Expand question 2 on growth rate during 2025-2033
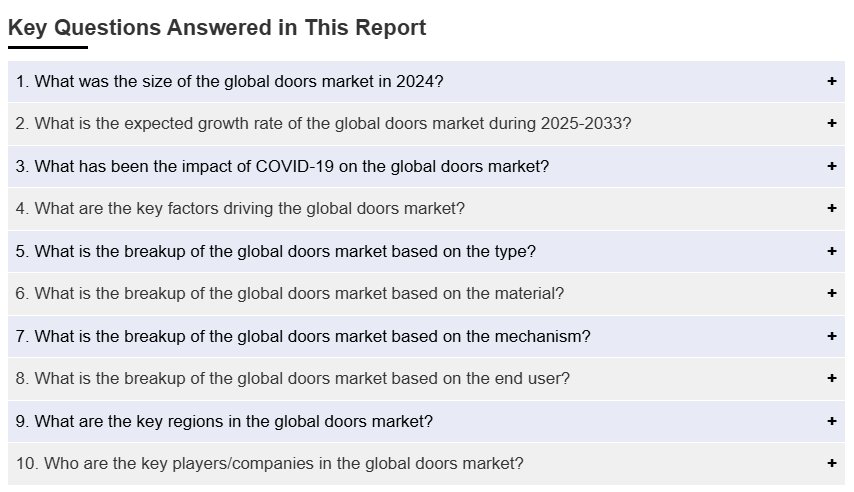 click(323, 124)
